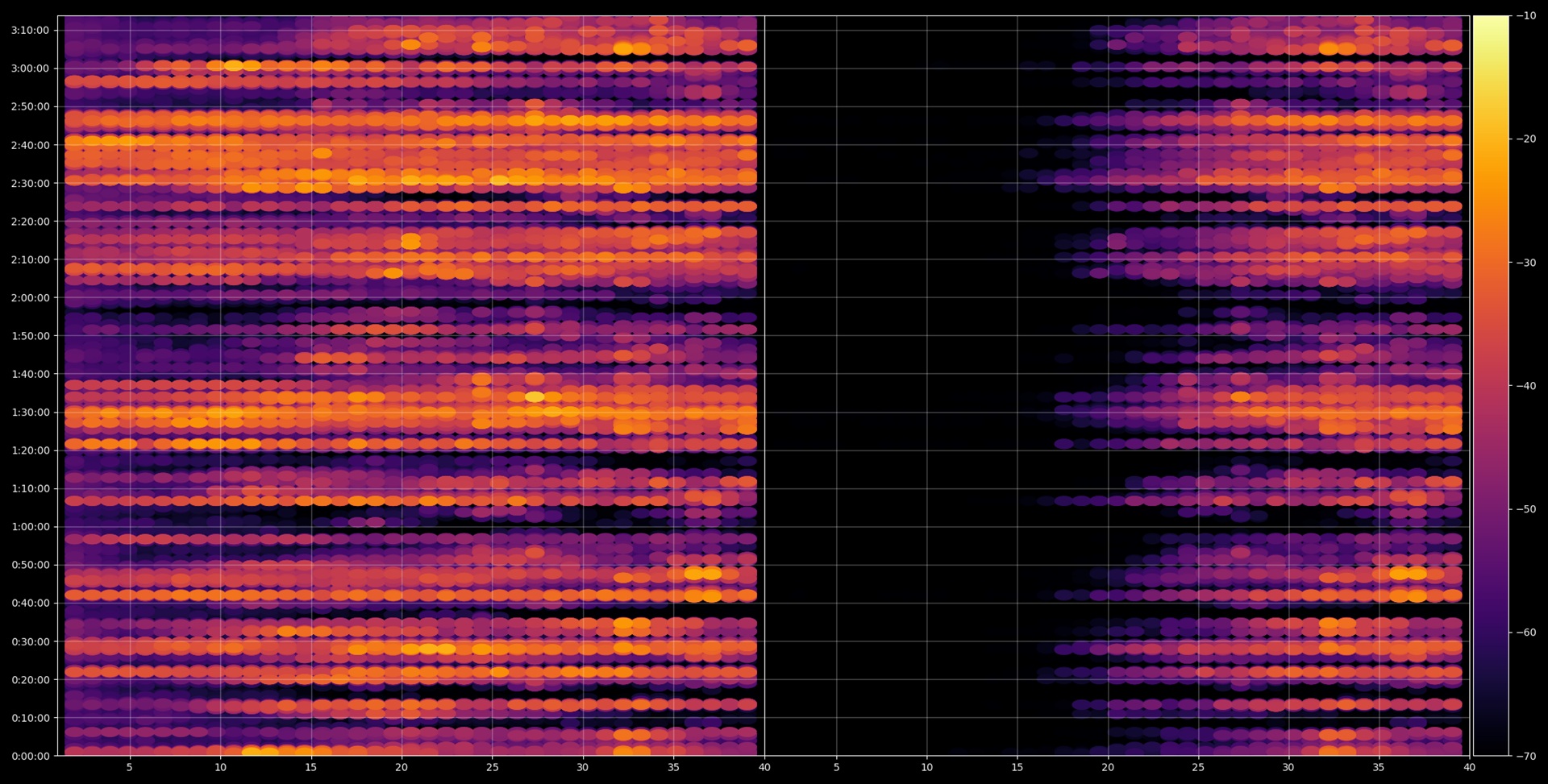The width and height of the screenshot is (1548, 784).
Task: Pick the −40 colorbar tick label
Action: tap(1525, 386)
